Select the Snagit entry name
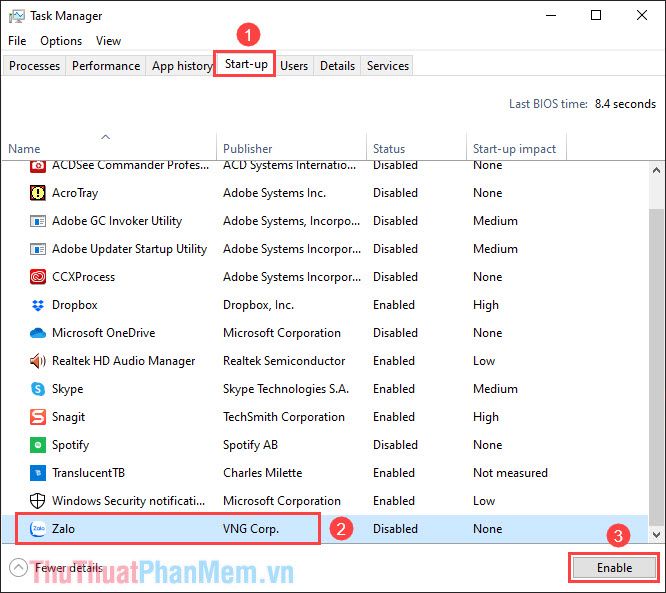666x593 pixels. 68,417
